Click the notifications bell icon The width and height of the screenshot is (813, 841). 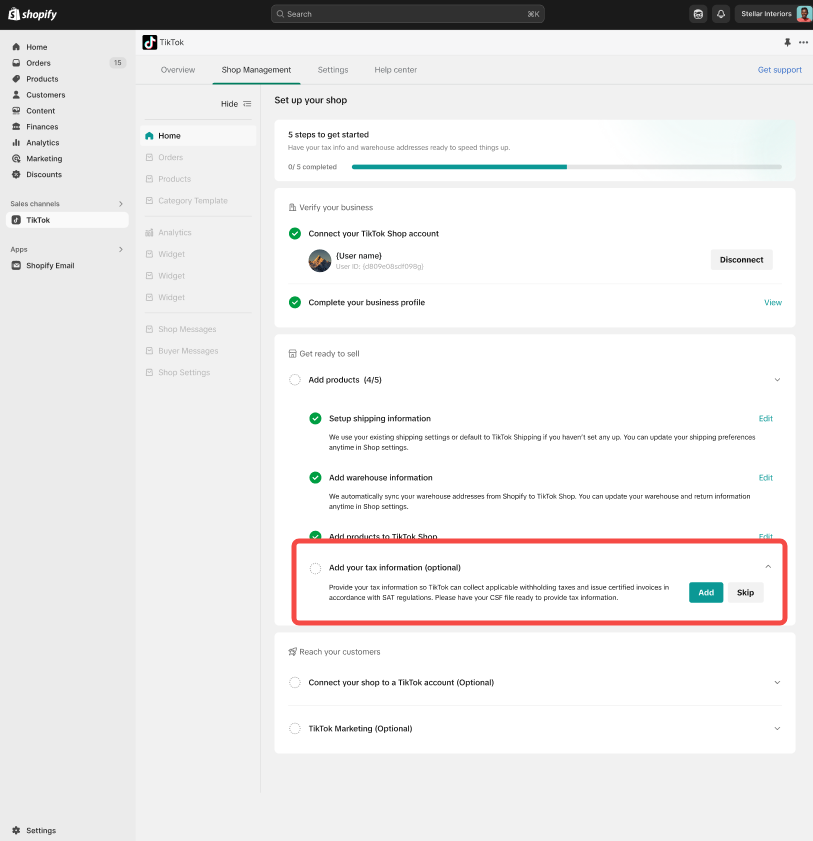(x=720, y=14)
